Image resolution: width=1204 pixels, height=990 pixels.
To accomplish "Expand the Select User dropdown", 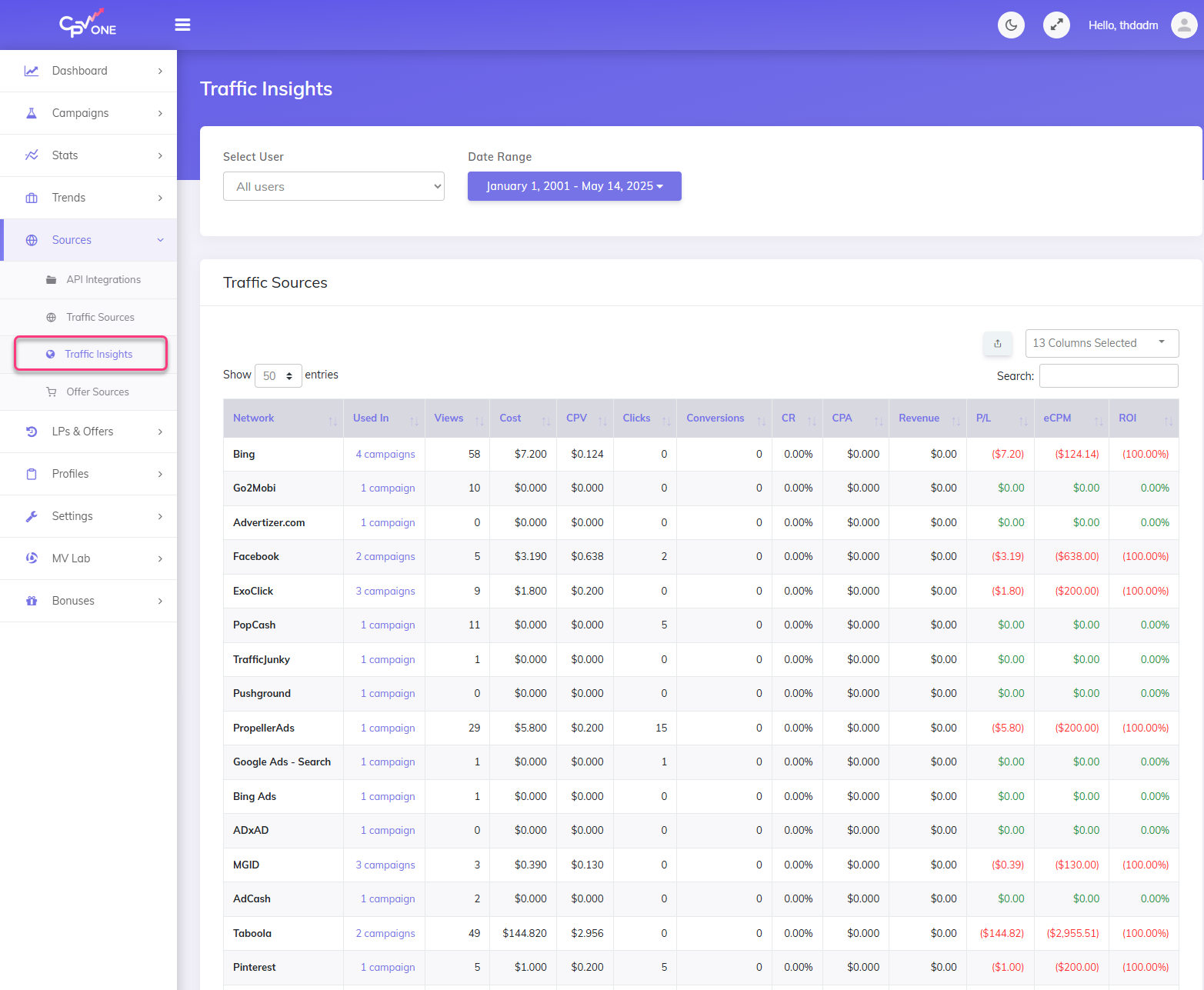I will pyautogui.click(x=333, y=186).
